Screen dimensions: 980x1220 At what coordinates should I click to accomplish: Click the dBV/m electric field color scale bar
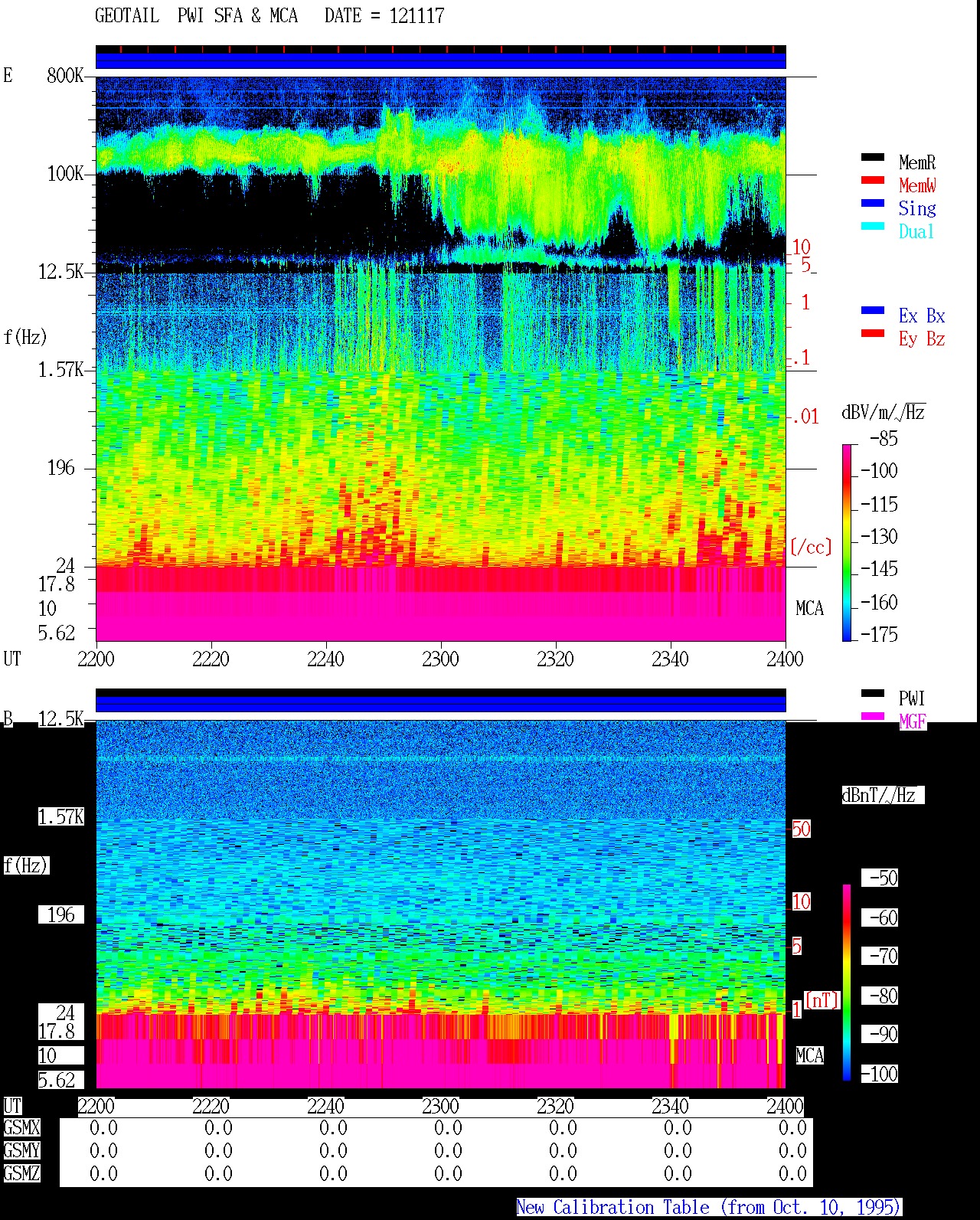[847, 542]
